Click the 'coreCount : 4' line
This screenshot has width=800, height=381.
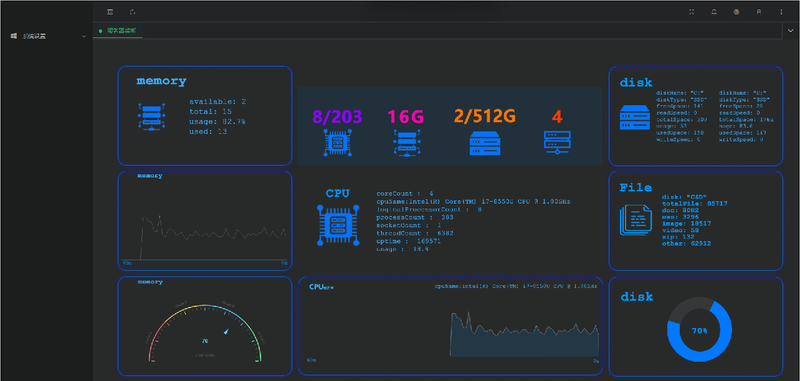405,194
